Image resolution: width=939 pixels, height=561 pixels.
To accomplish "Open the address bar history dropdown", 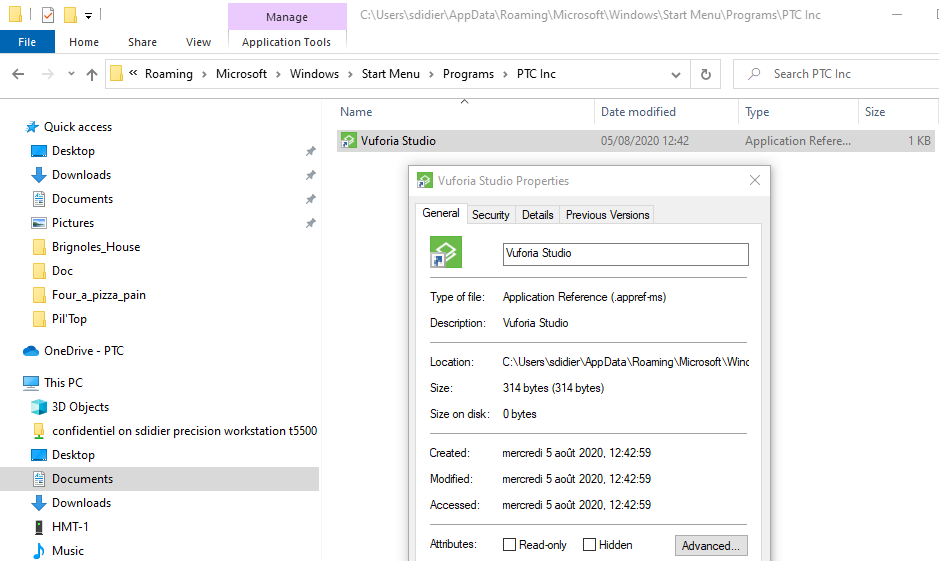I will [676, 74].
